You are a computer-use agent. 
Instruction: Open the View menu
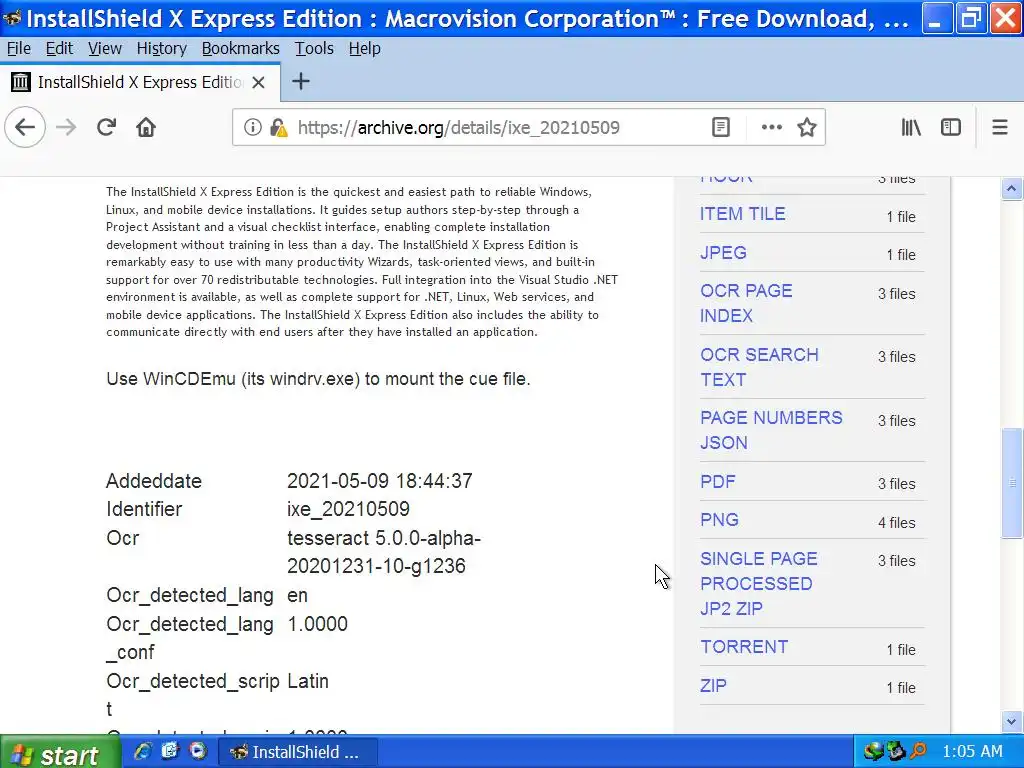[104, 48]
